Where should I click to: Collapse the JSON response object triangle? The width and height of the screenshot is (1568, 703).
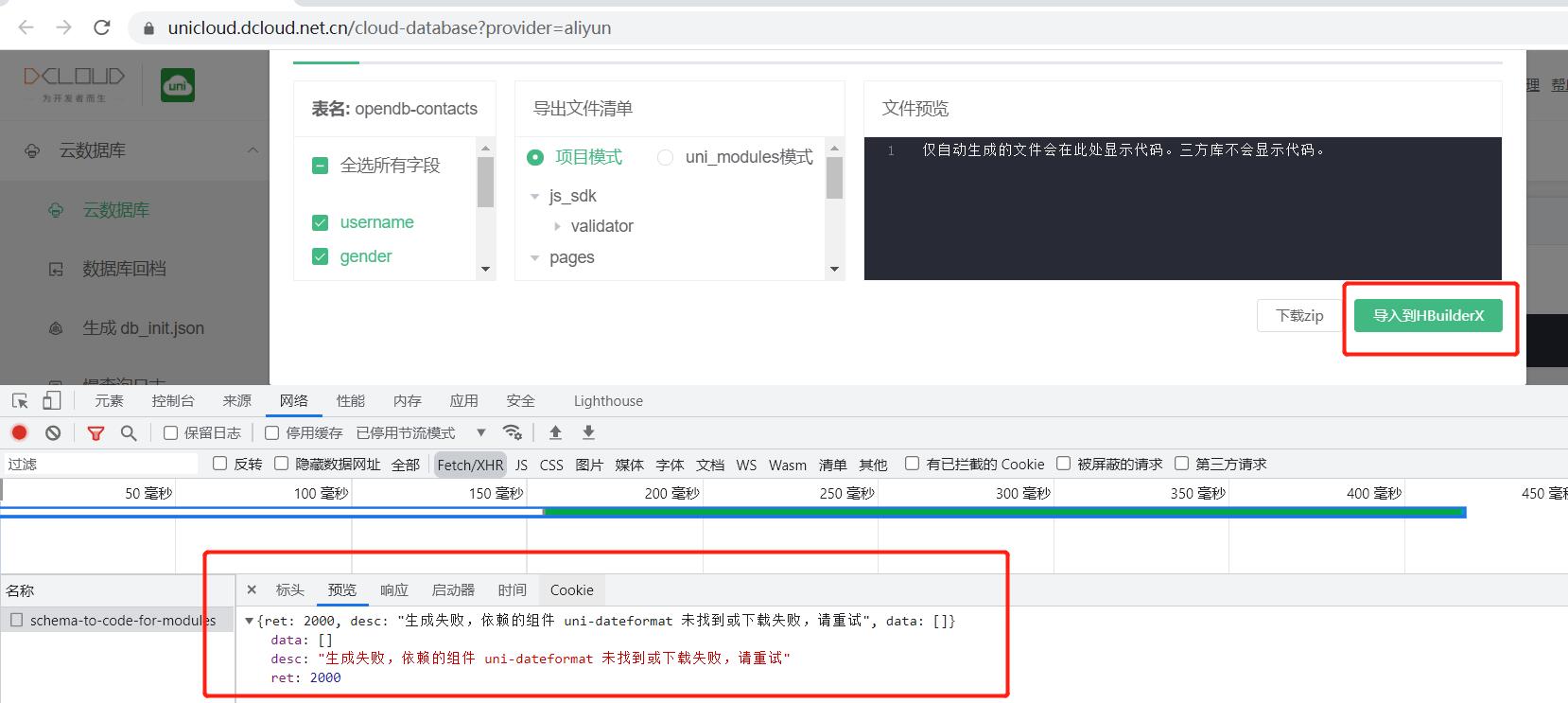[249, 621]
